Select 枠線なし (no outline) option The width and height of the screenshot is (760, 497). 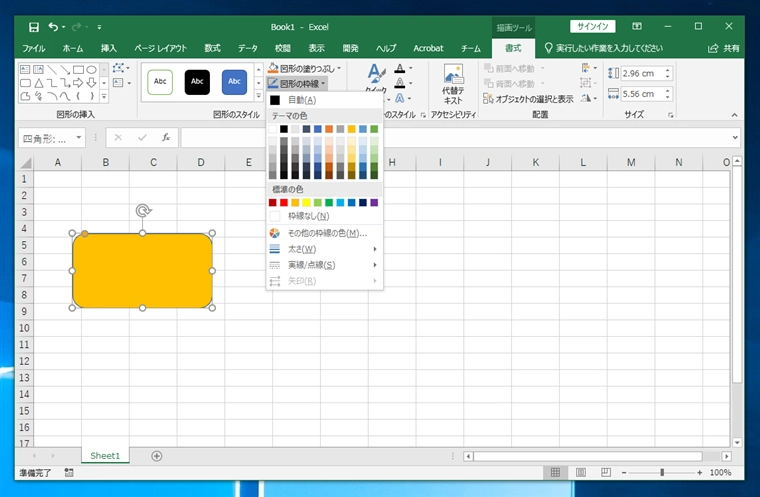pos(308,216)
